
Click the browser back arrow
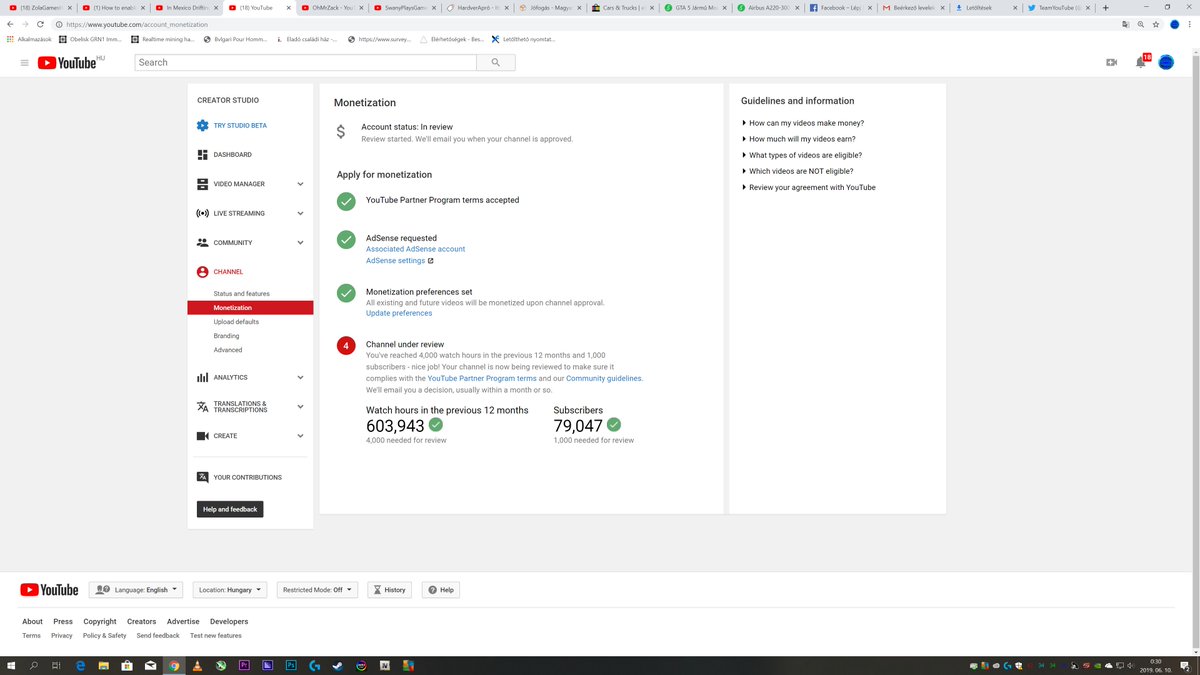(x=10, y=24)
